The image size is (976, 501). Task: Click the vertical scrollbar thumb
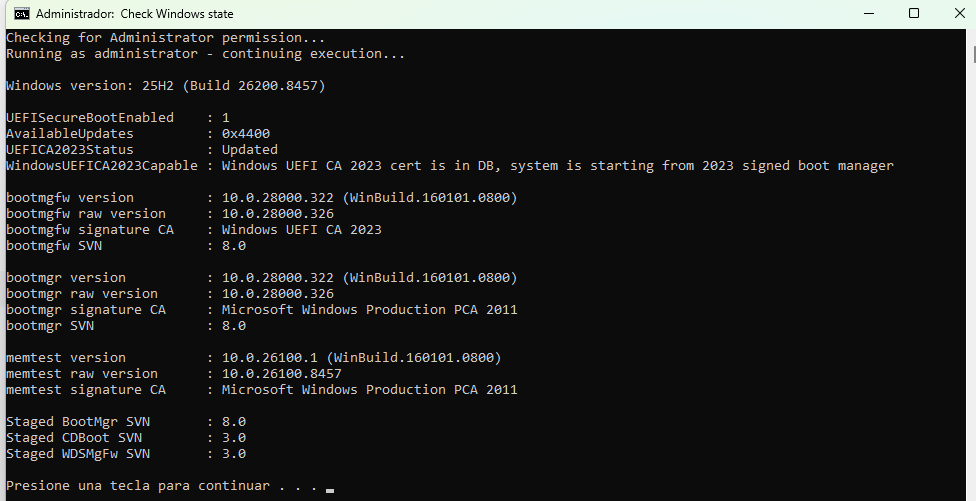coord(974,54)
